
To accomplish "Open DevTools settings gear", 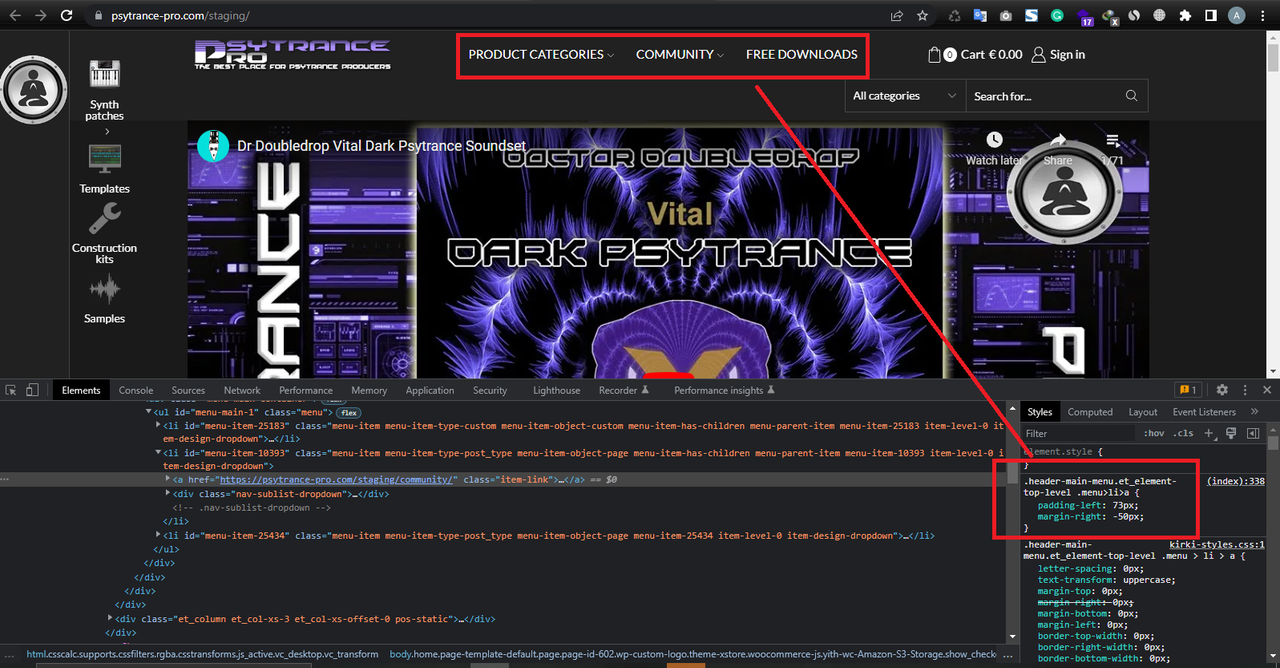I will pyautogui.click(x=1222, y=390).
